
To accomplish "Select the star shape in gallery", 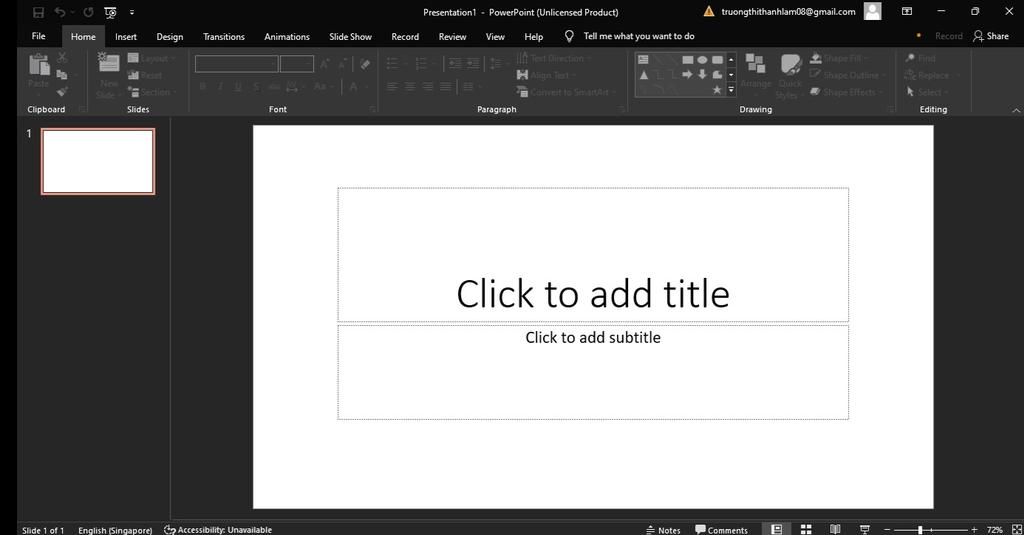I will (x=717, y=89).
